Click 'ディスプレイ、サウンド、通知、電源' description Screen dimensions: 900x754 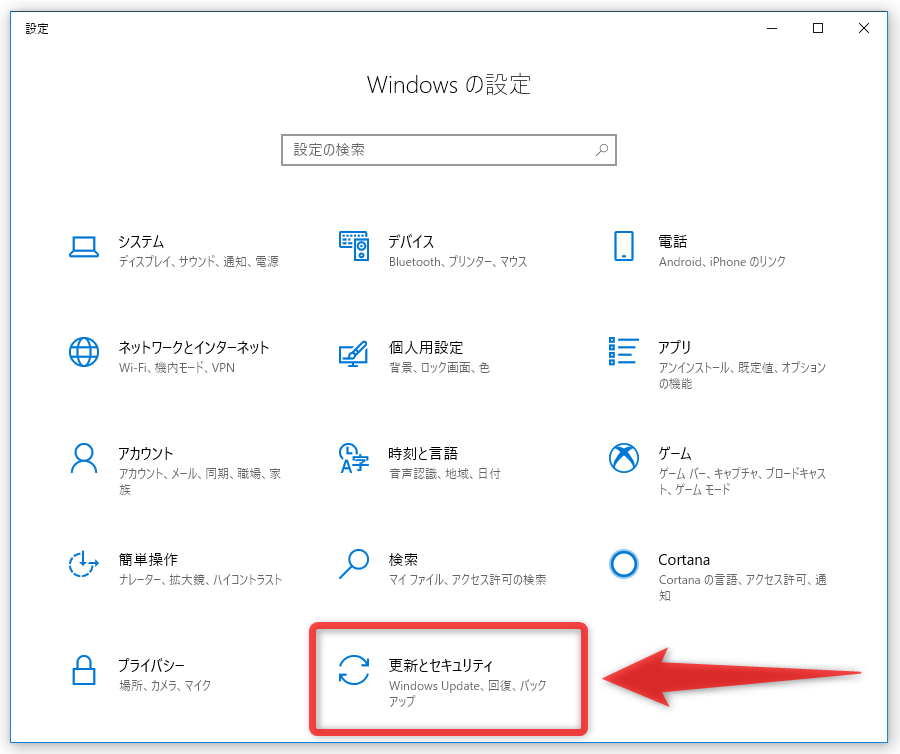(199, 262)
